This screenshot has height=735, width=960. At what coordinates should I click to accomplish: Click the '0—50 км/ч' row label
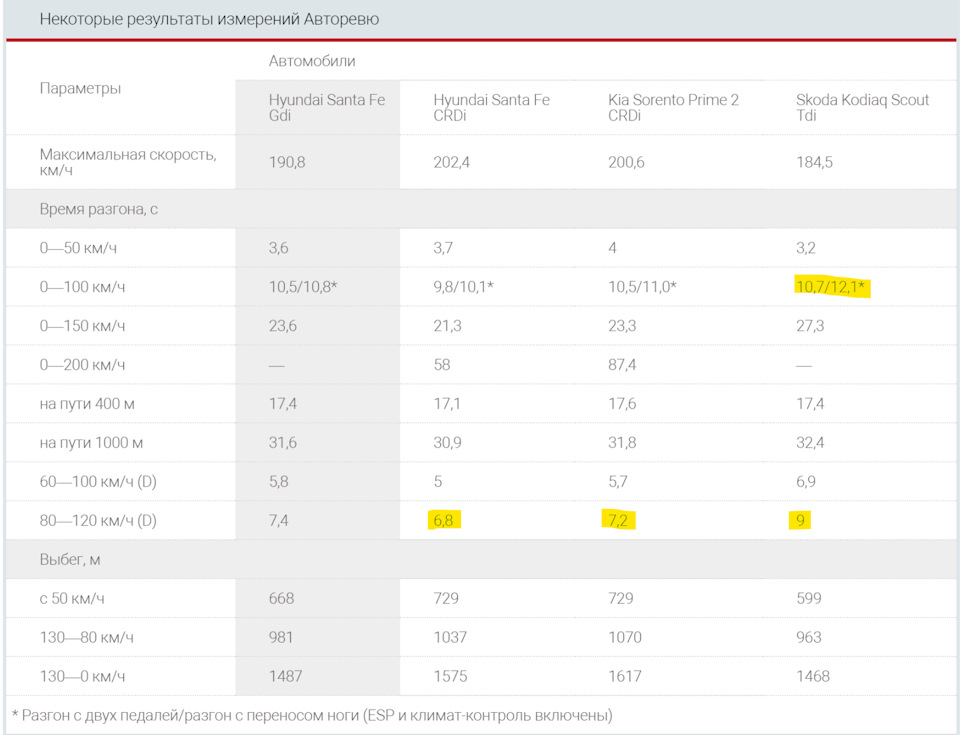[x=78, y=248]
